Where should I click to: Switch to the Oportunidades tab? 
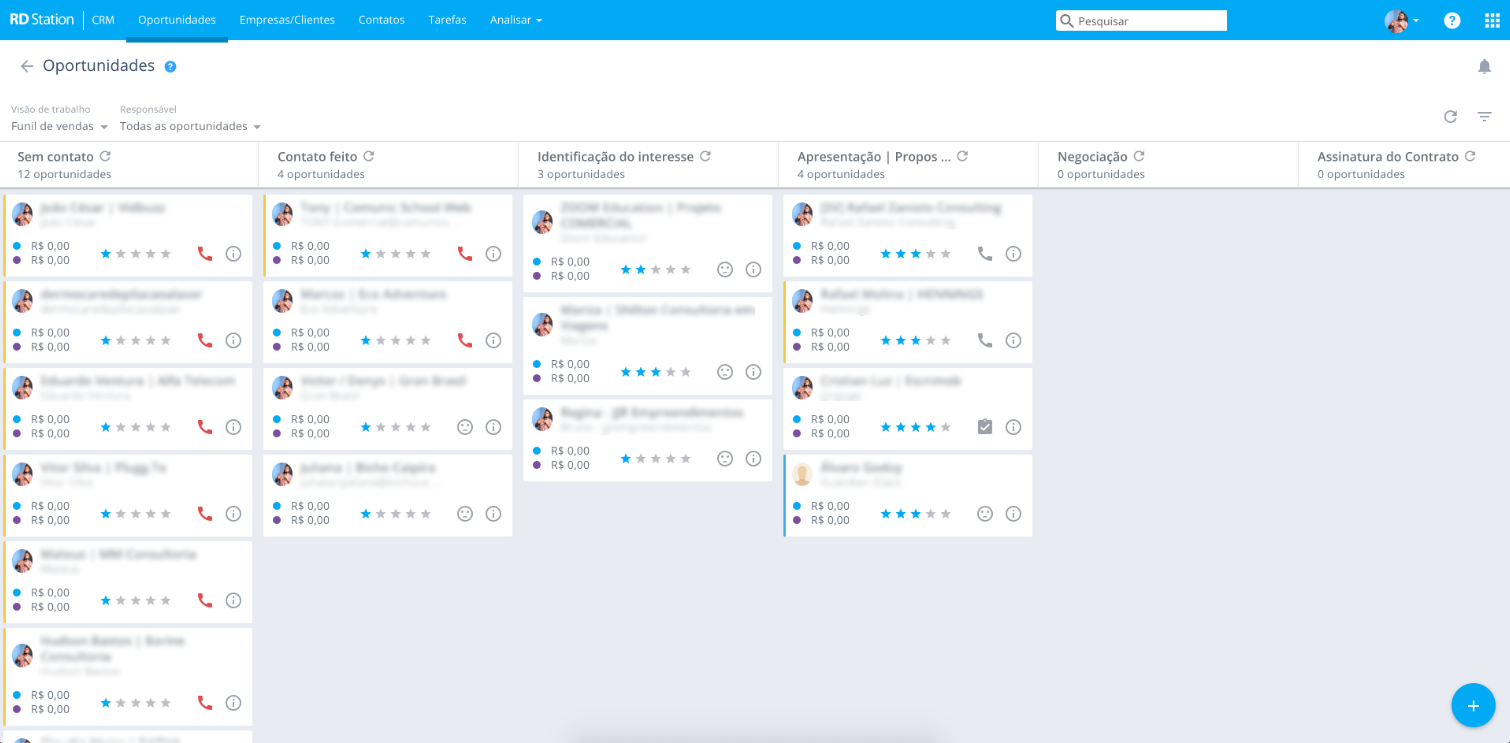pyautogui.click(x=177, y=20)
